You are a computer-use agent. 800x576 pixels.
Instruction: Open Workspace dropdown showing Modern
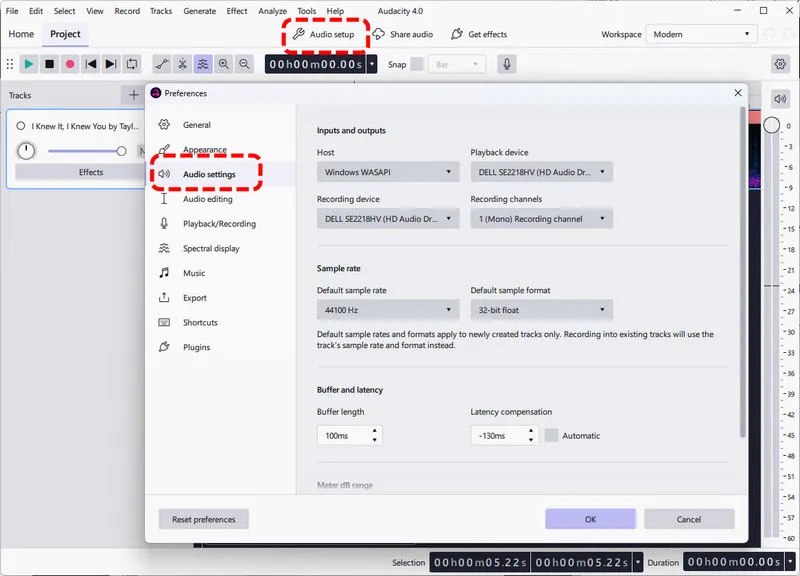(702, 34)
